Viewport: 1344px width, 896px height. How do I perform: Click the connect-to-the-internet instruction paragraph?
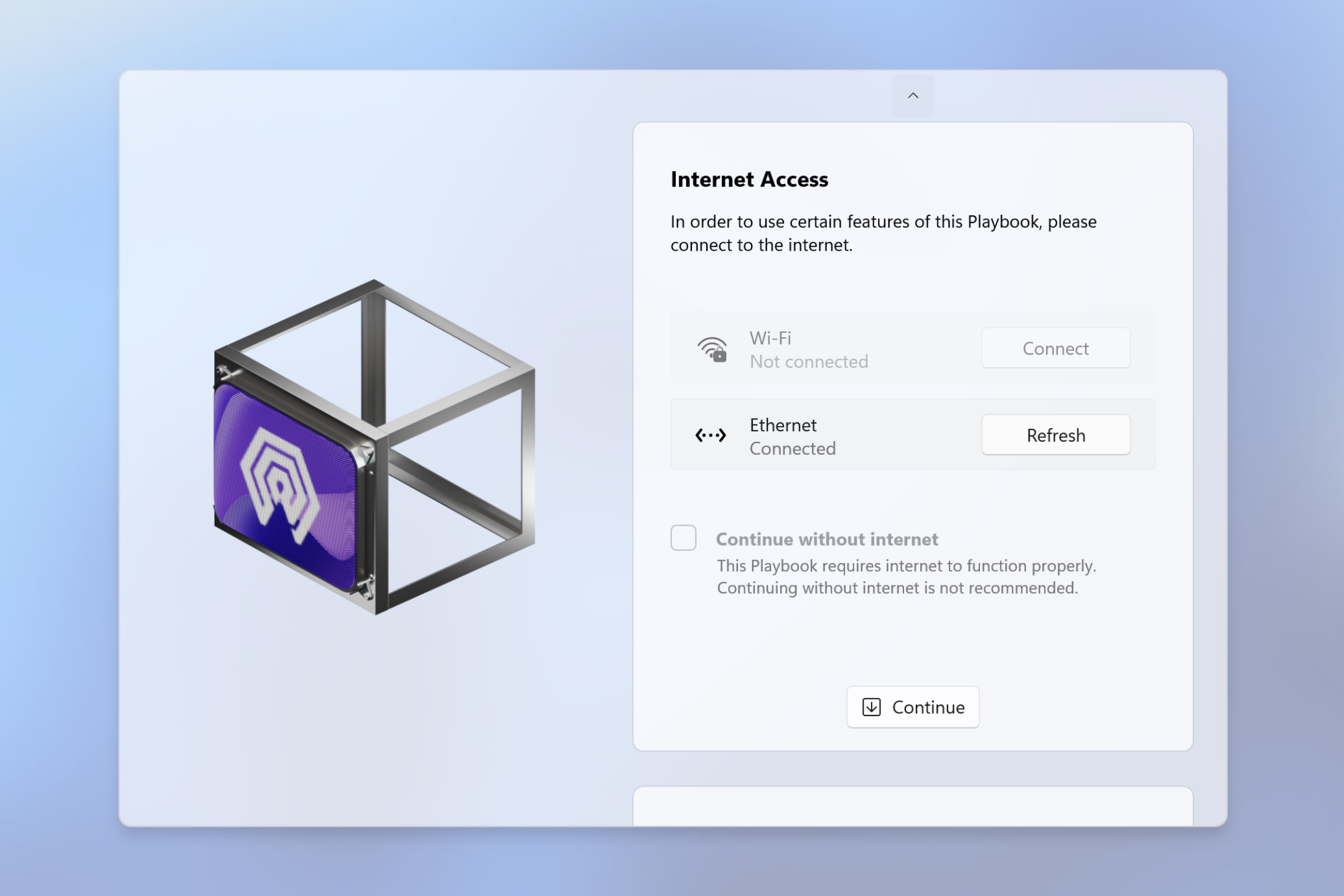(884, 233)
